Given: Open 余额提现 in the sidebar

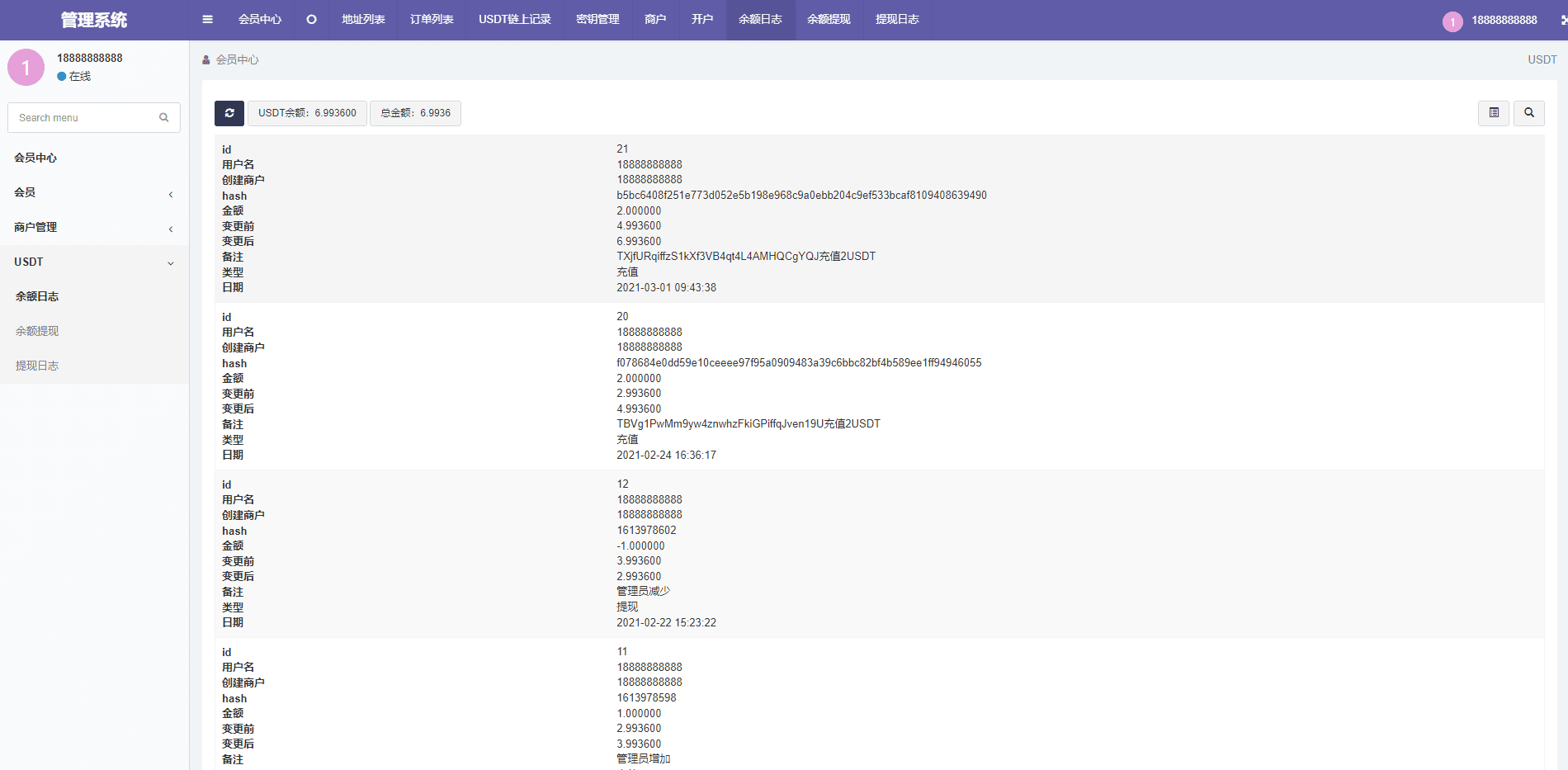Looking at the screenshot, I should [x=37, y=331].
